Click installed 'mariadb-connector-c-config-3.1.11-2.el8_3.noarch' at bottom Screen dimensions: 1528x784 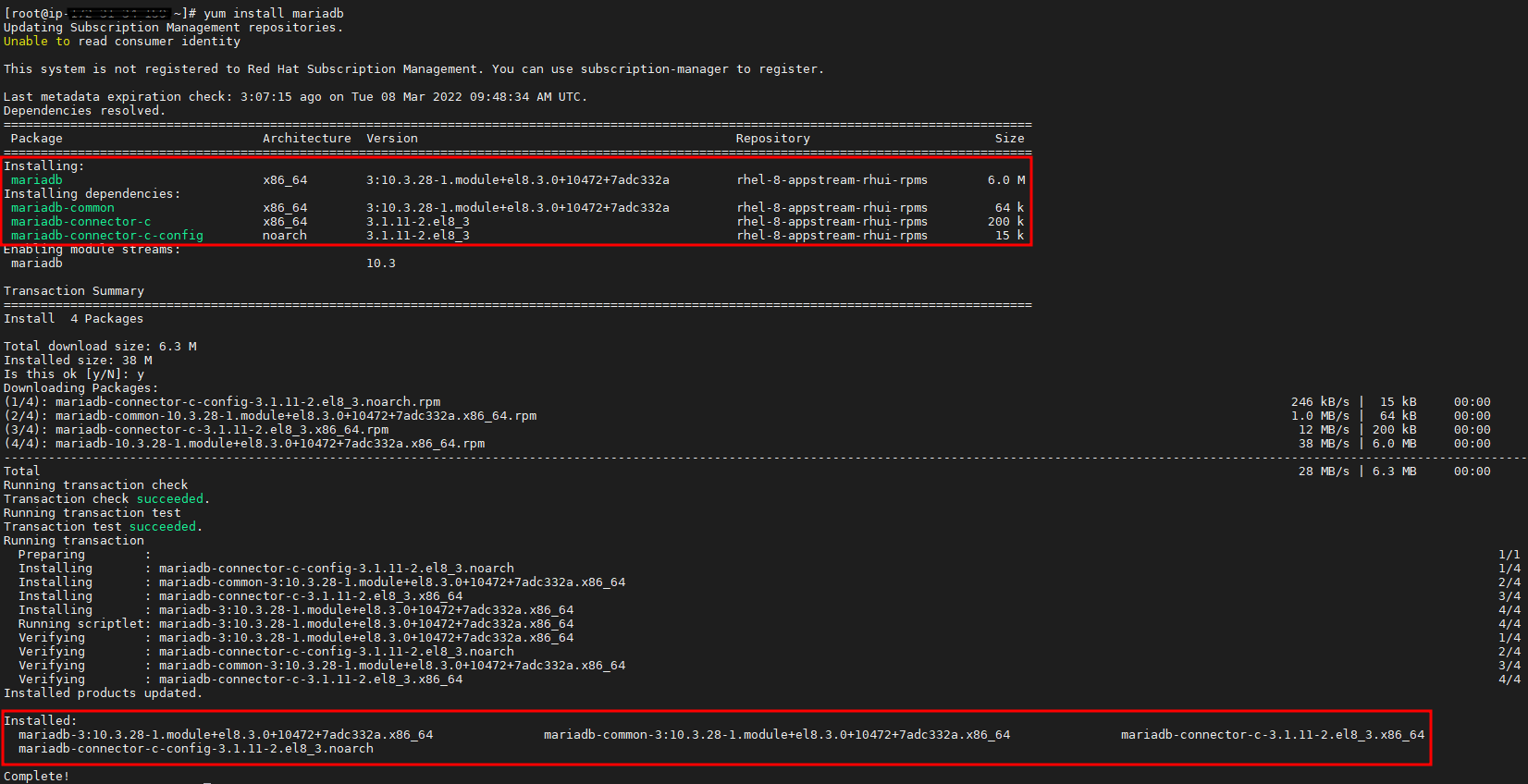(x=196, y=748)
